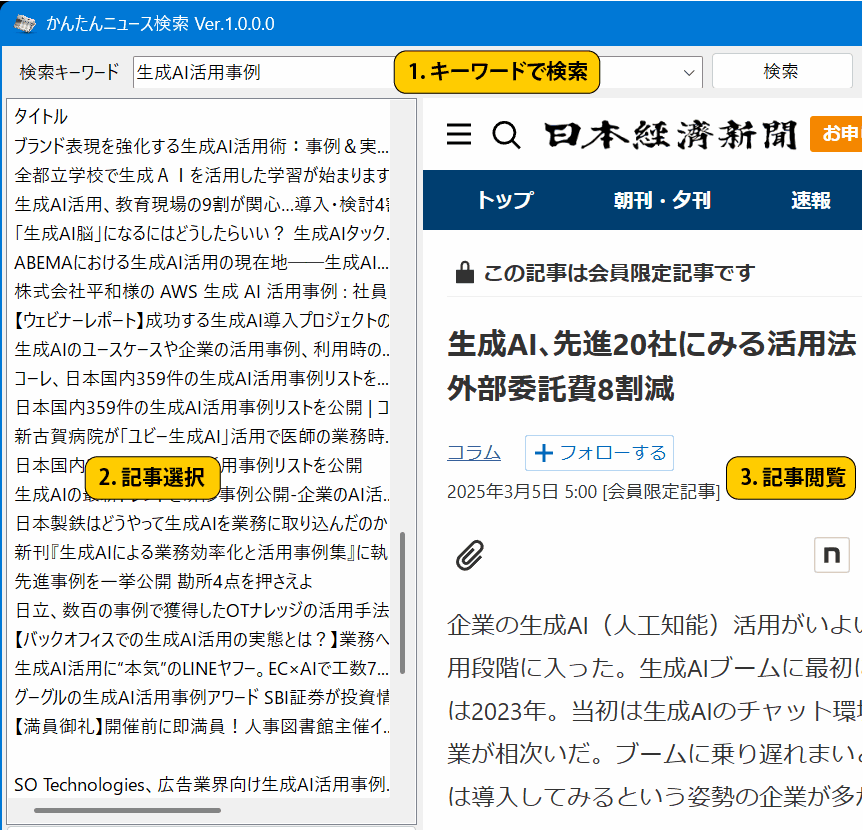The width and height of the screenshot is (863, 830).
Task: Click the app icon in title bar
Action: (x=24, y=23)
